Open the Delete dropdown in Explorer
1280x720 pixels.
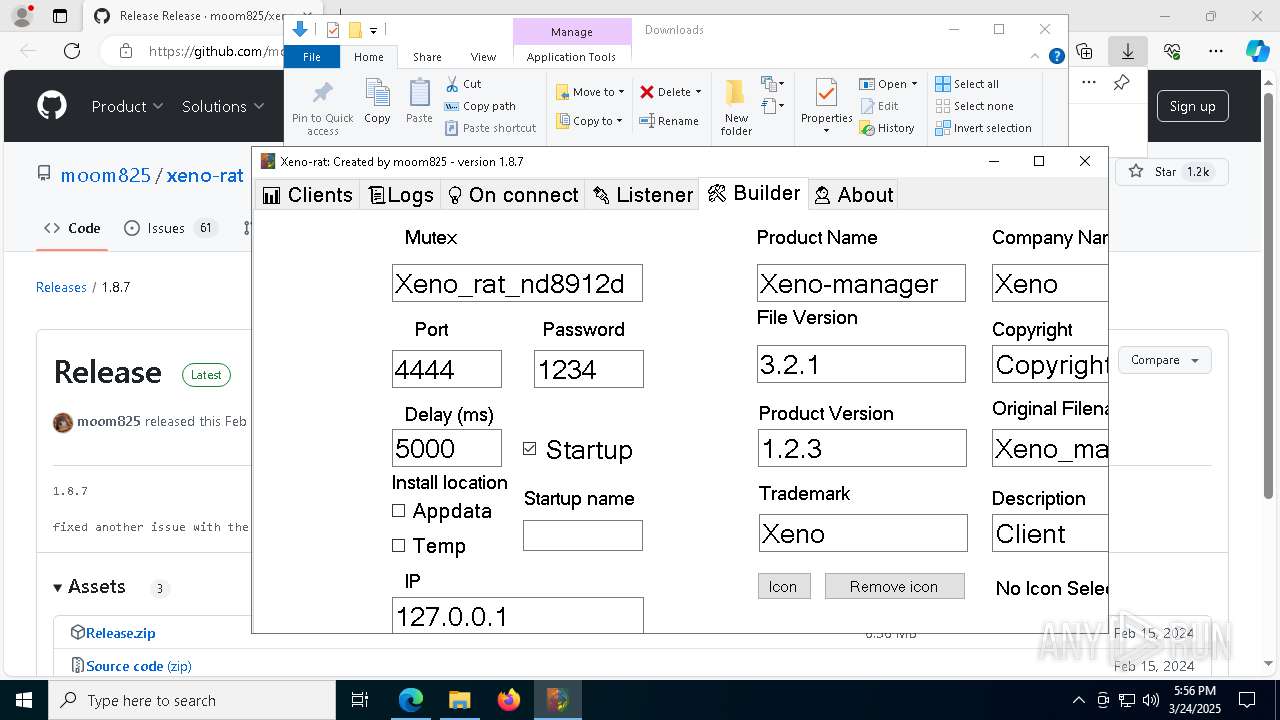pos(670,92)
